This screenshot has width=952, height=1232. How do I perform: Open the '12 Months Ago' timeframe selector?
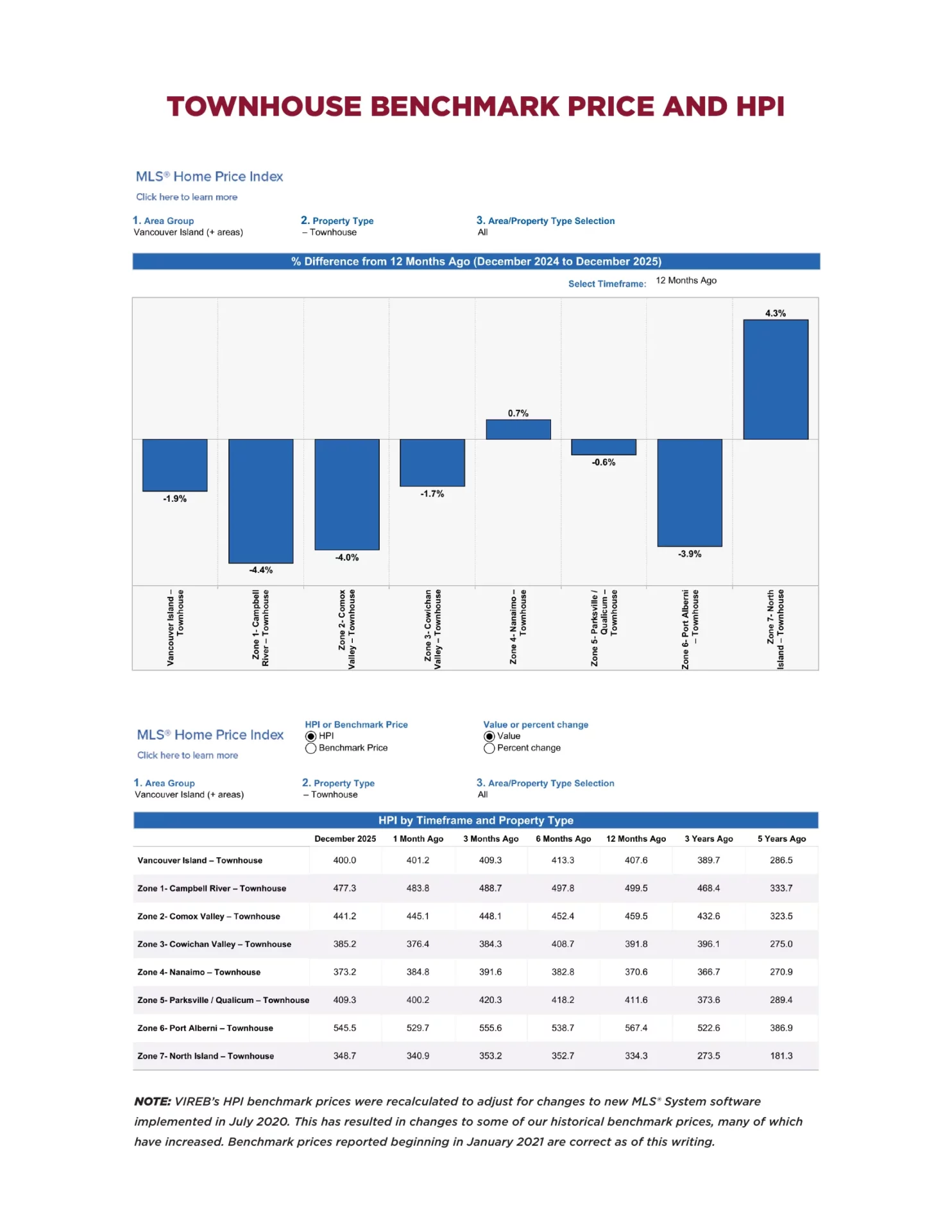(x=686, y=280)
